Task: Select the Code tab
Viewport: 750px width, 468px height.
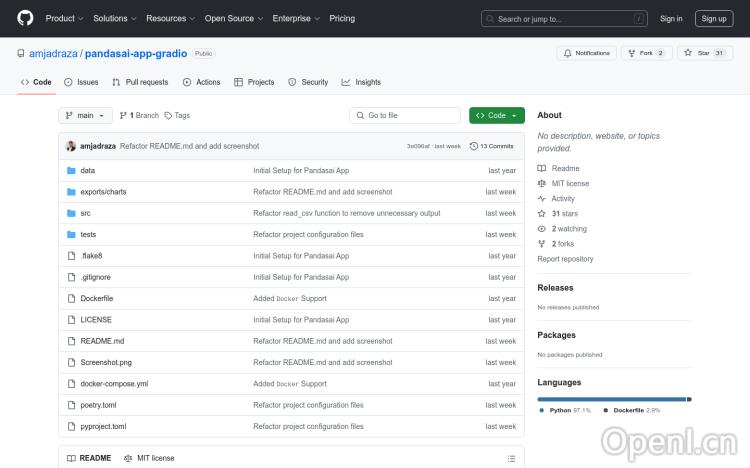Action: coord(36,82)
